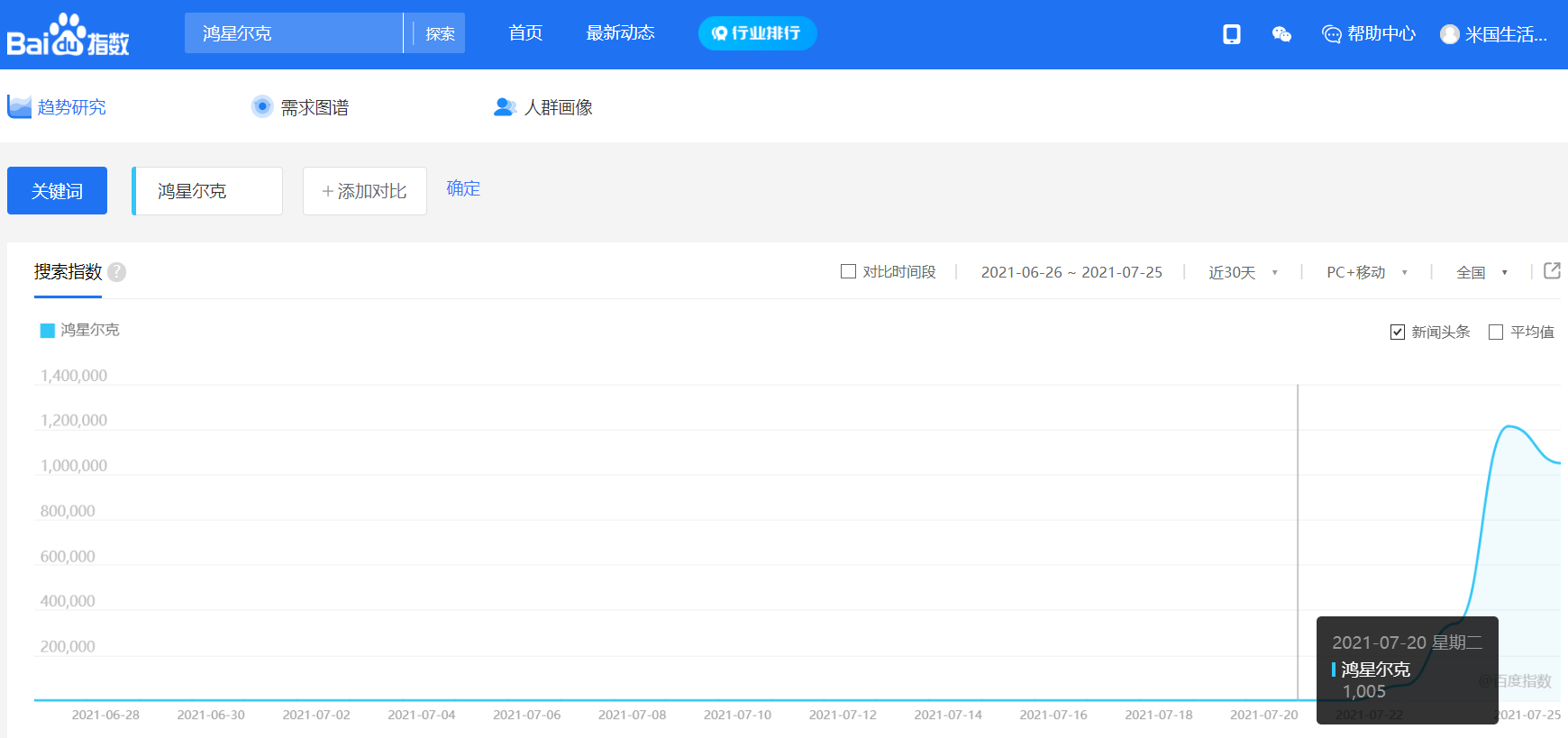Click the Baidu Index logo
1568x738 pixels.
[68, 35]
